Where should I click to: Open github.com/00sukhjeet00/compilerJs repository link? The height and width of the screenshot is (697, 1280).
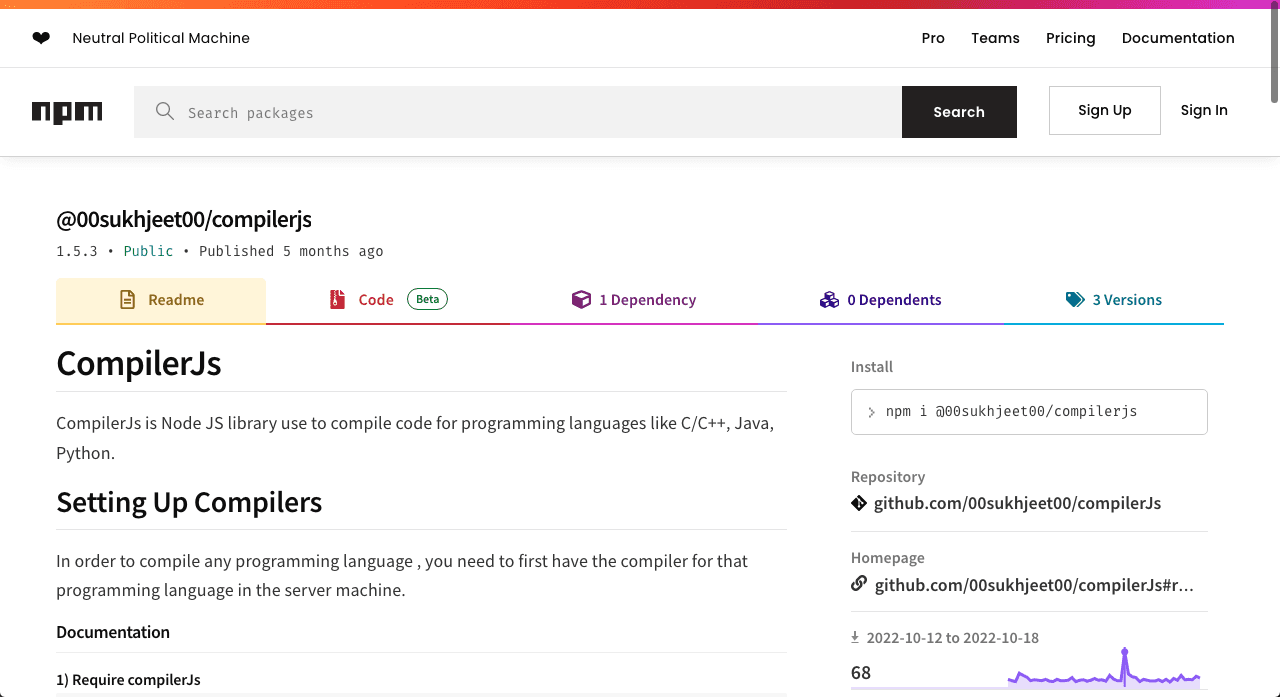[1017, 503]
